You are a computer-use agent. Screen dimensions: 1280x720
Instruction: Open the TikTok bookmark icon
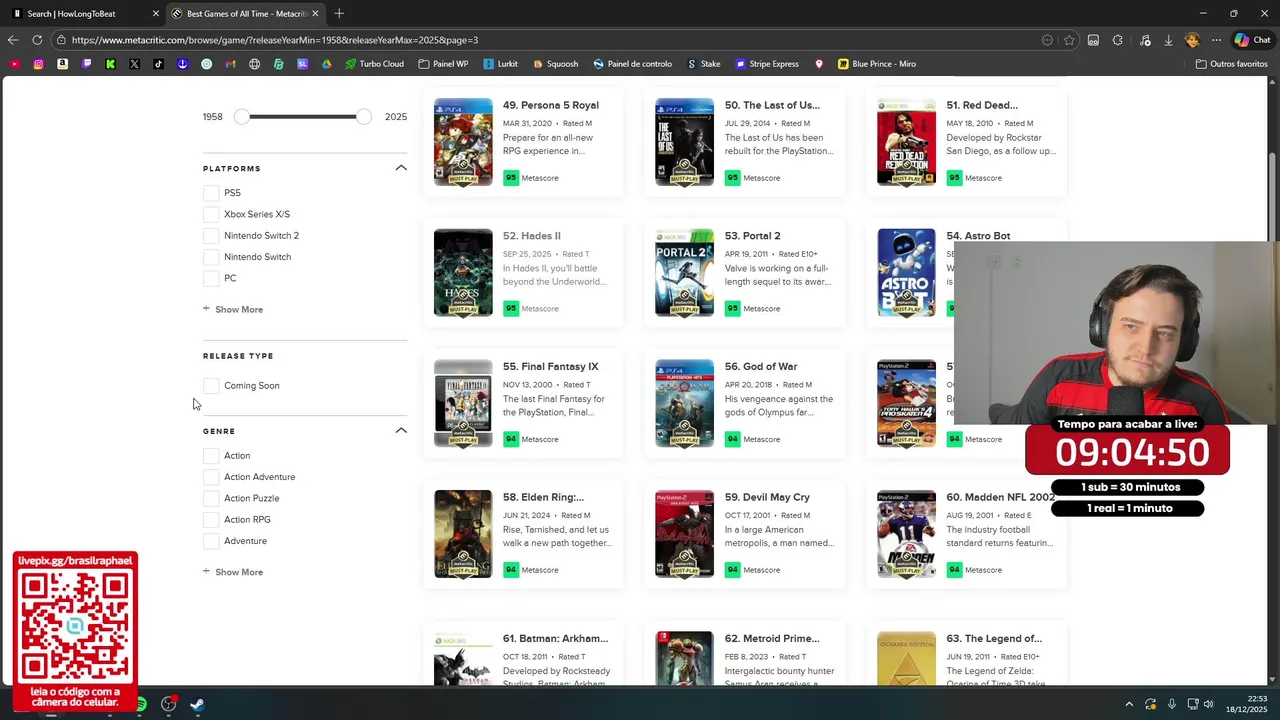coord(158,64)
